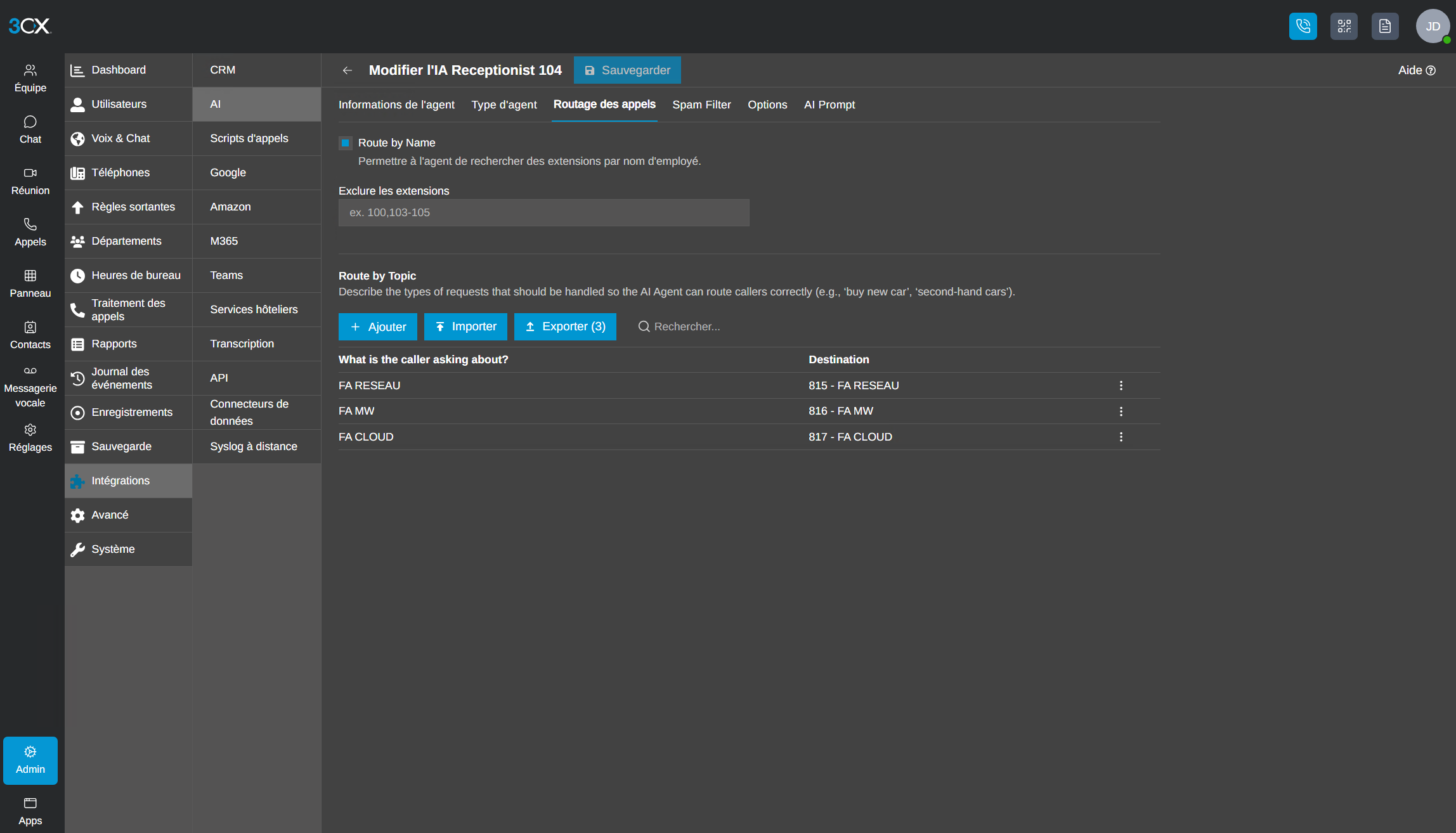This screenshot has height=833, width=1456.
Task: Open Rapports in admin menu
Action: pyautogui.click(x=129, y=344)
